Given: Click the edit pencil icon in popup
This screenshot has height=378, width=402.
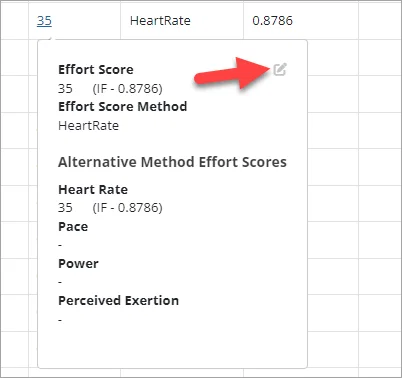Looking at the screenshot, I should 280,69.
